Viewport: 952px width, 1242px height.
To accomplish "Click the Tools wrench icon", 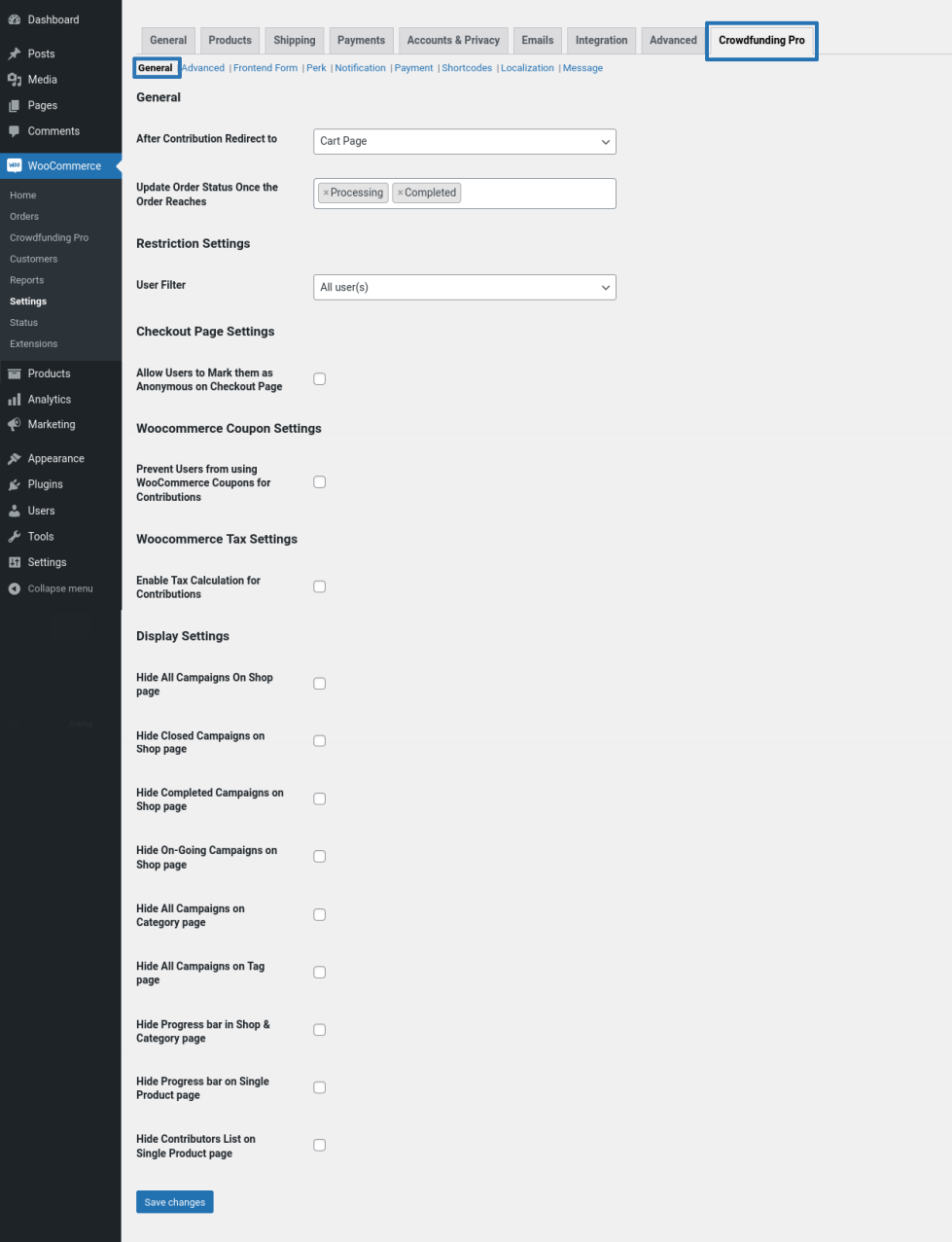I will 15,537.
